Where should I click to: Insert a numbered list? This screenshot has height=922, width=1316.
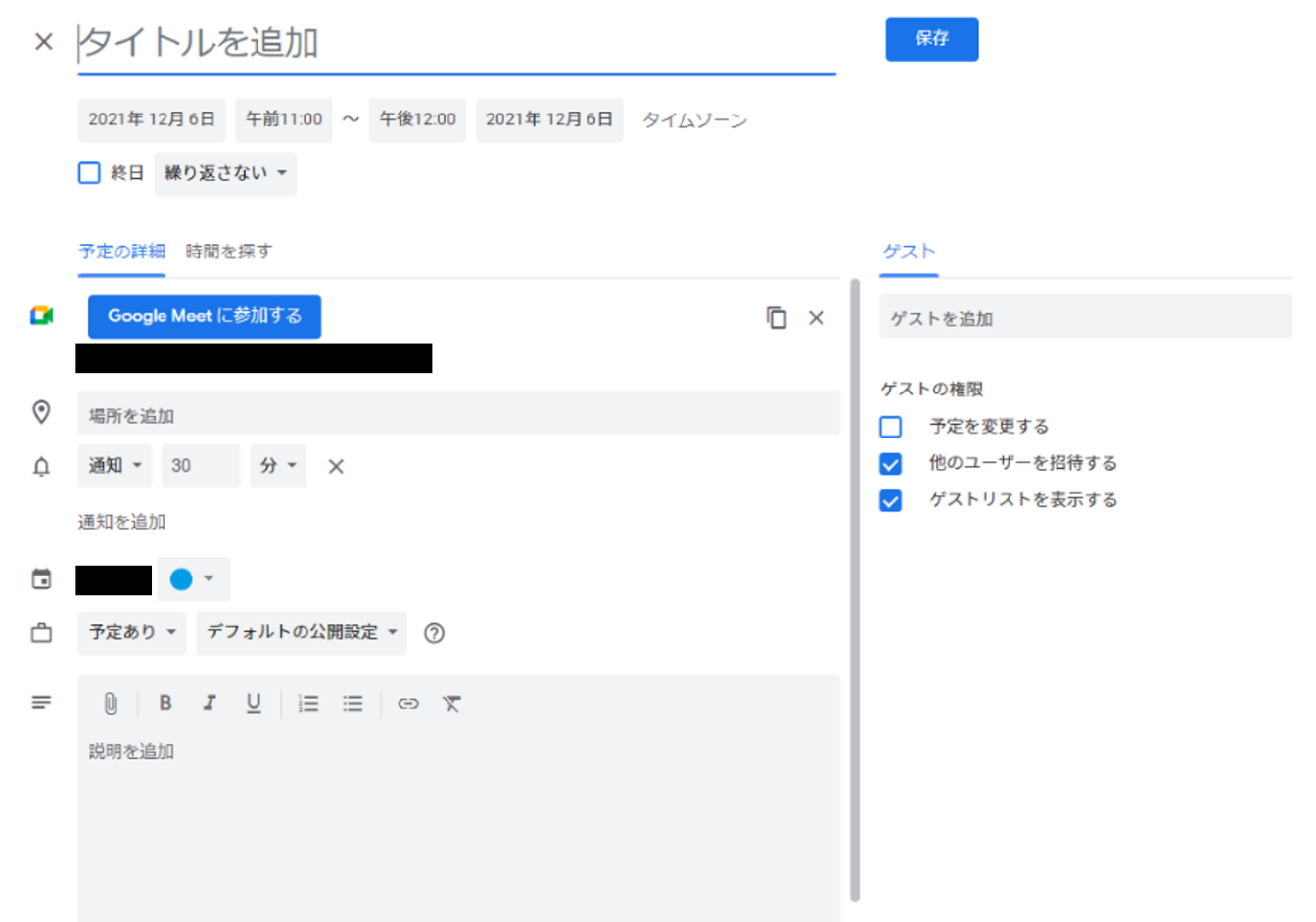pyautogui.click(x=308, y=703)
